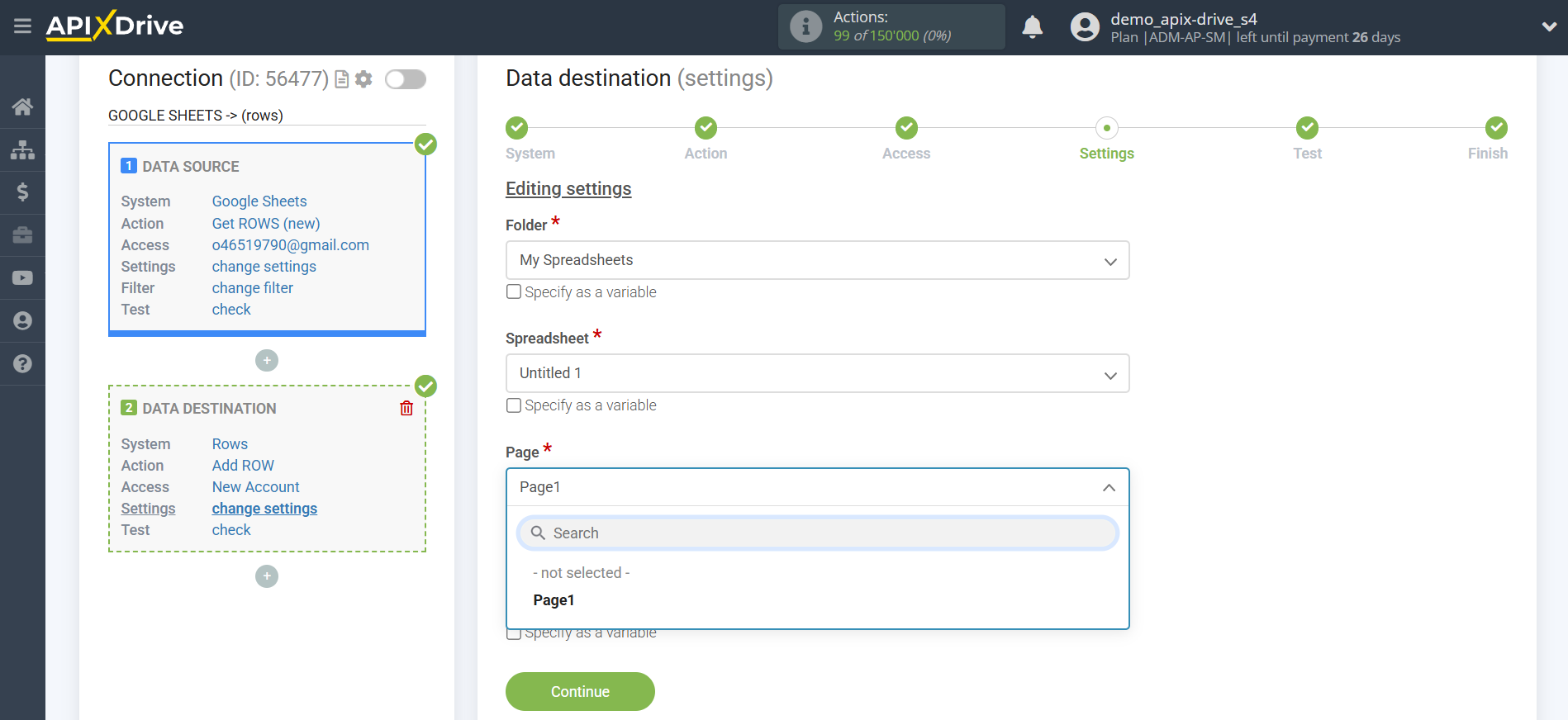Select the Page1 option in list
The height and width of the screenshot is (720, 1568).
(554, 600)
